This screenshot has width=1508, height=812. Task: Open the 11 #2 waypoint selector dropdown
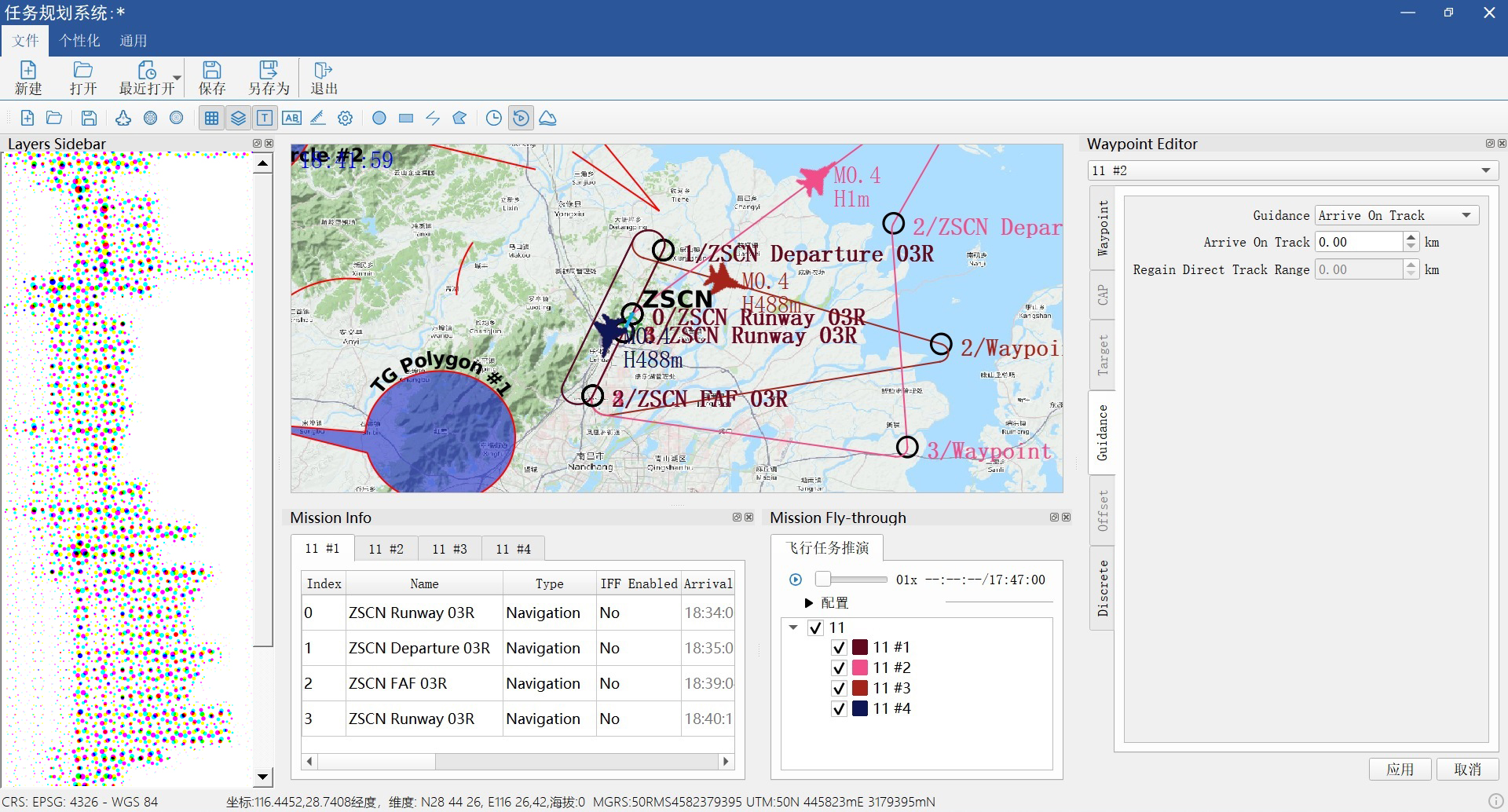(1292, 170)
